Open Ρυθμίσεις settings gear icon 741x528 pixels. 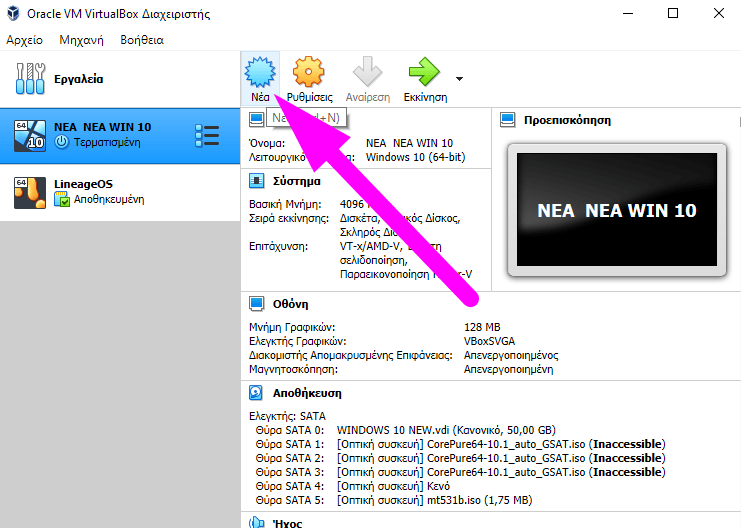pyautogui.click(x=309, y=72)
